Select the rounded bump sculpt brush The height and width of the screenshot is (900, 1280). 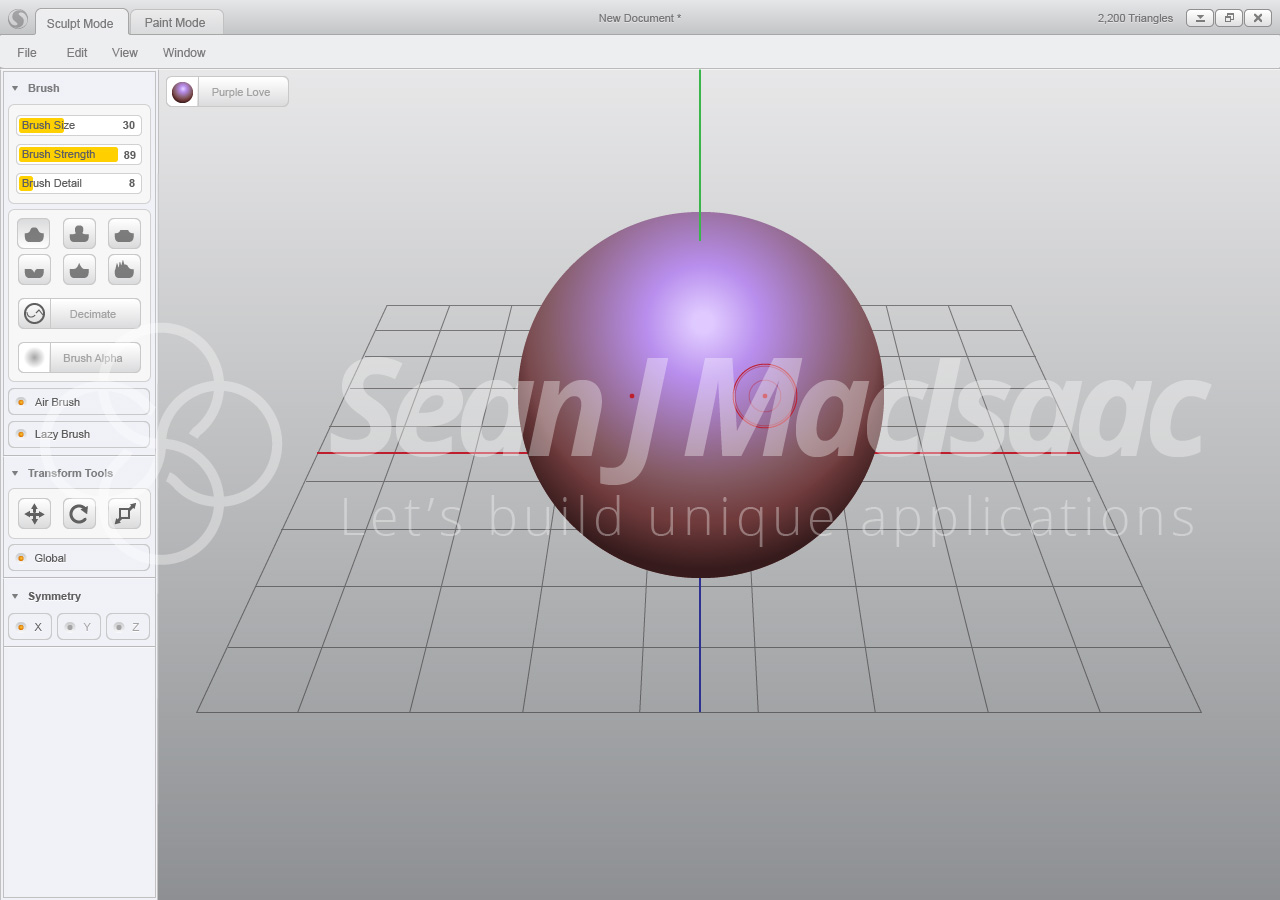pos(34,234)
